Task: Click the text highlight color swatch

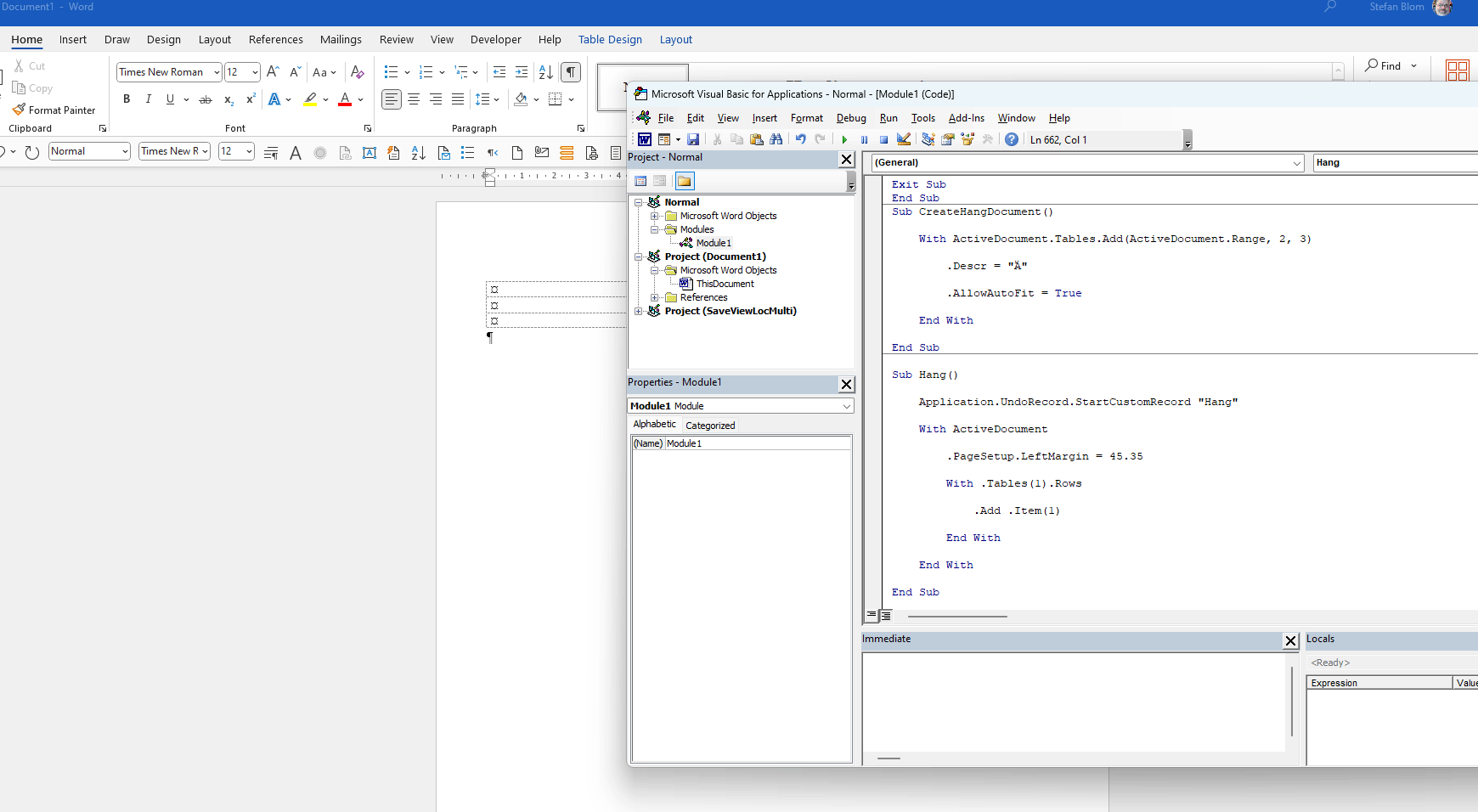Action: 311,99
